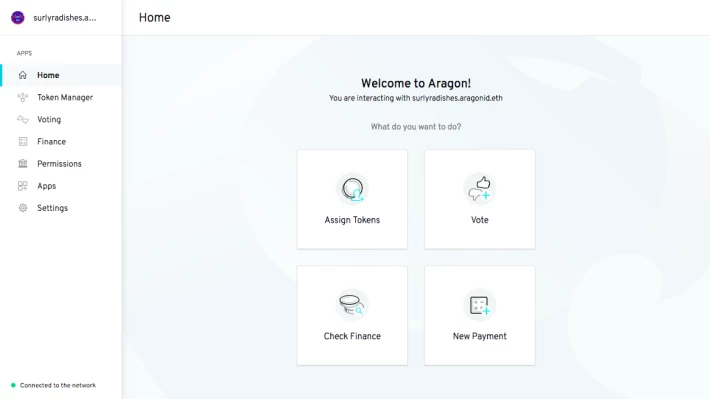This screenshot has height=399, width=710.
Task: Click the Voting sidebar icon
Action: pos(23,120)
